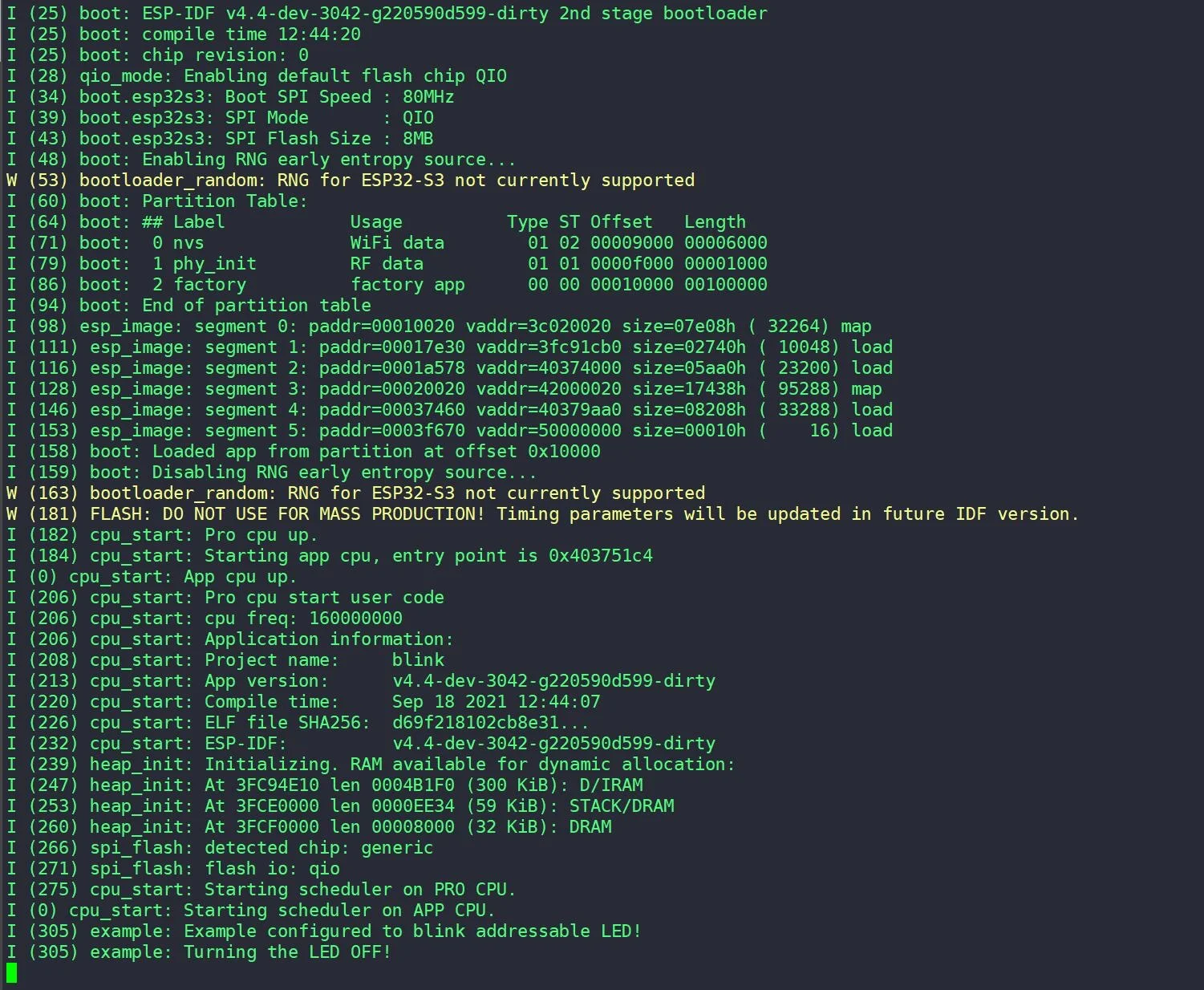Click the entry point address 0x403751c4
This screenshot has height=990, width=1204.
click(x=600, y=556)
